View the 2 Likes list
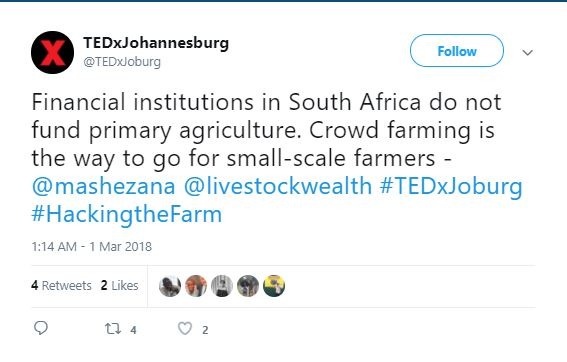The image size is (567, 362). [x=120, y=285]
